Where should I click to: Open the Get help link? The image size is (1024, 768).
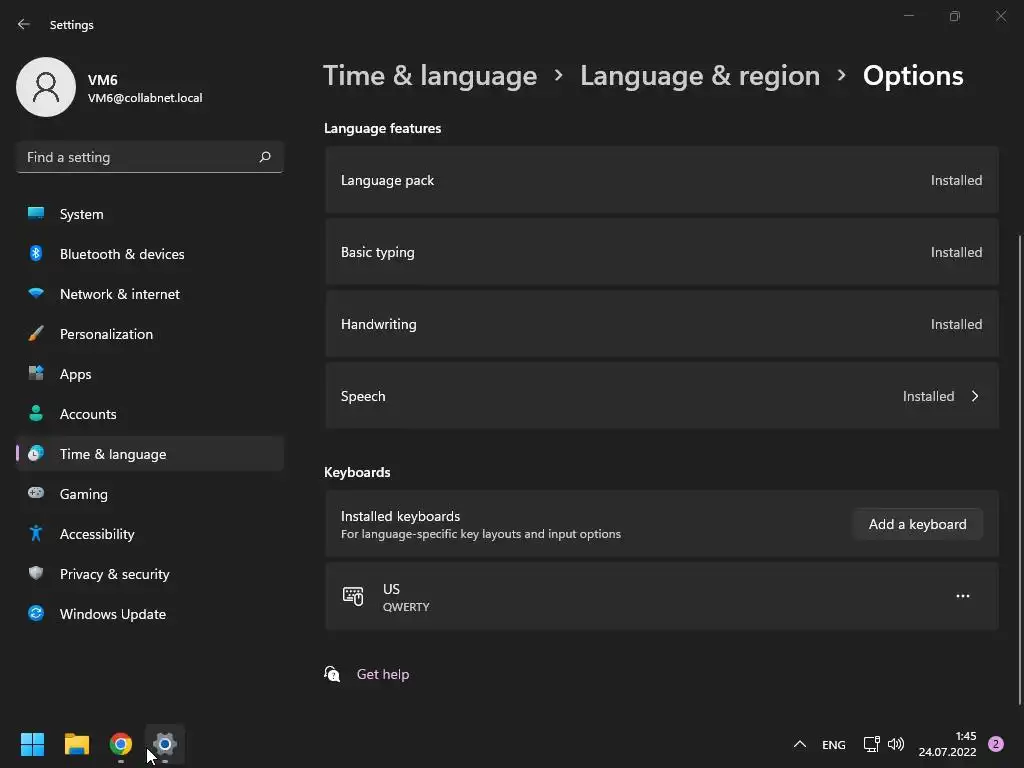pyautogui.click(x=383, y=674)
